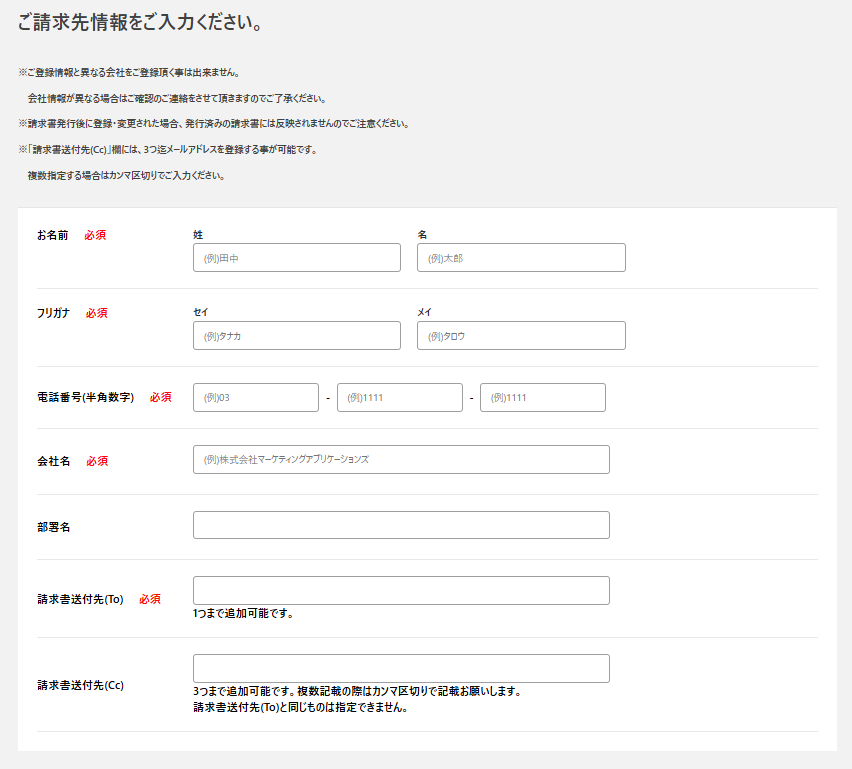Focus the 請求書送付先(Cc) email field
The height and width of the screenshot is (769, 852).
click(401, 669)
